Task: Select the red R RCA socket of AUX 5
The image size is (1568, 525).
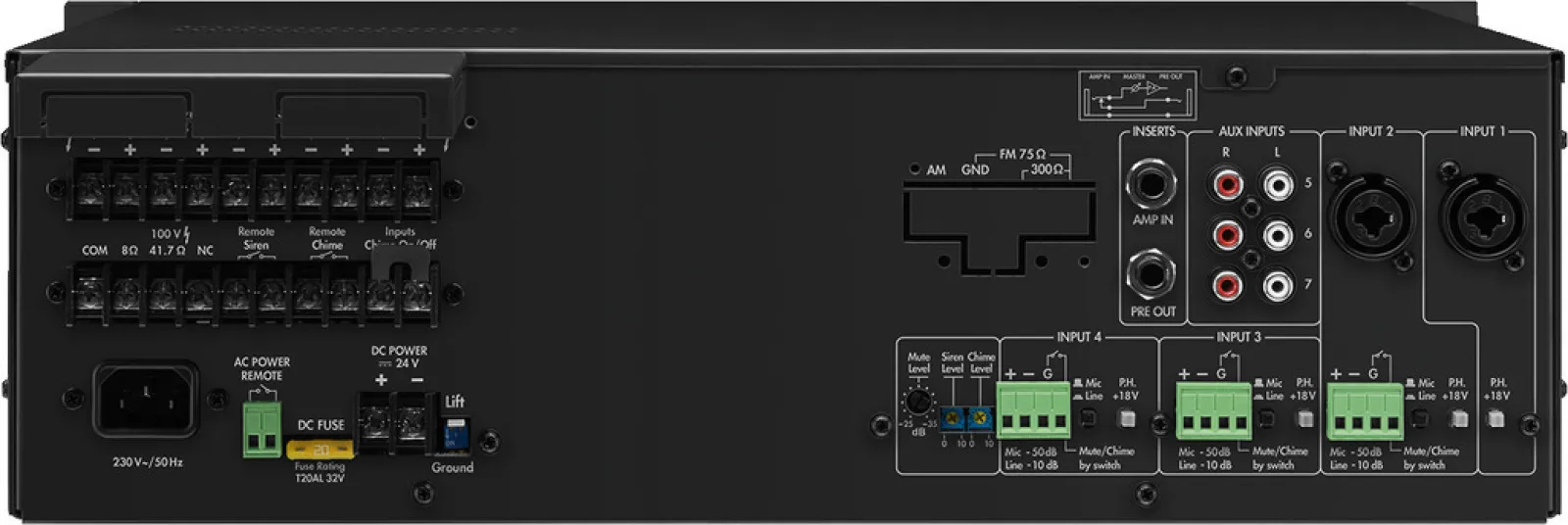Action: pos(1226,183)
